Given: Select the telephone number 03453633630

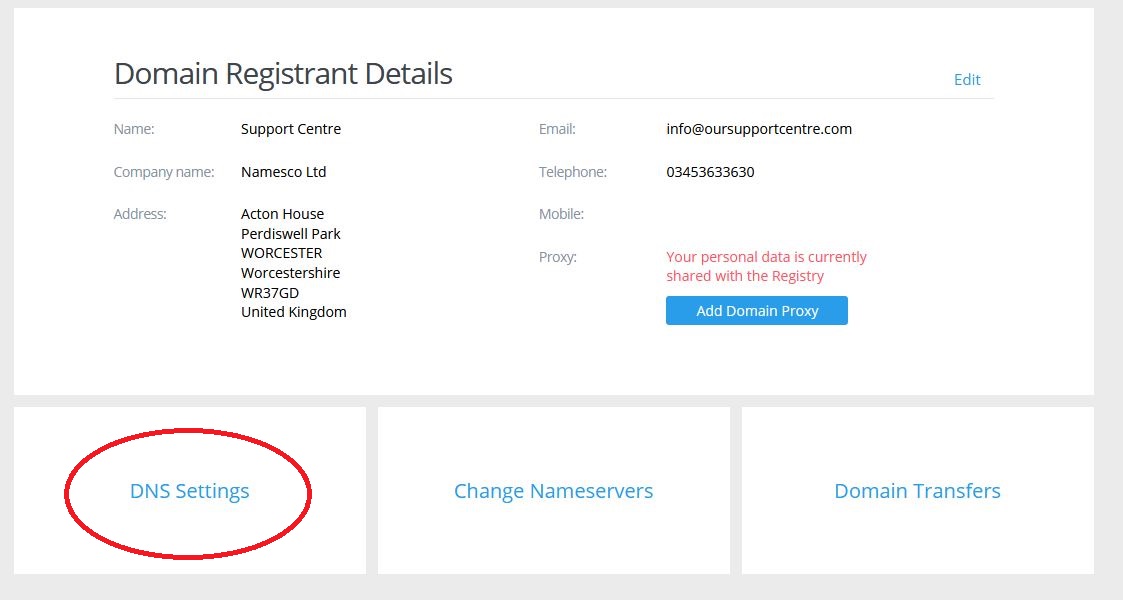Looking at the screenshot, I should [710, 172].
